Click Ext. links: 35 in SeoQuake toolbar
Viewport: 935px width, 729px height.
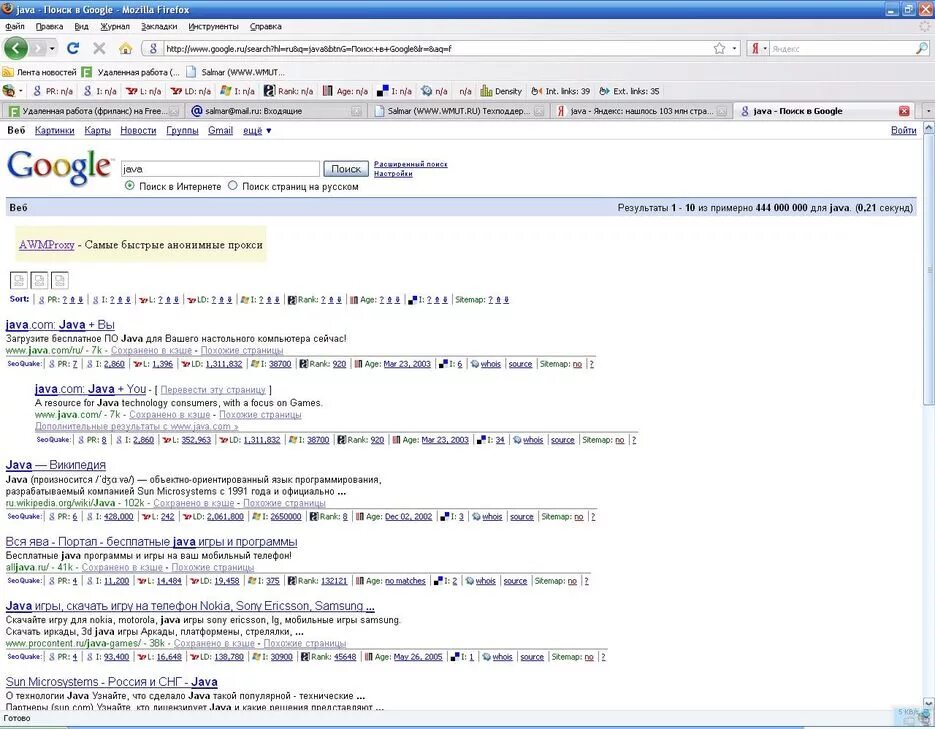[x=629, y=91]
